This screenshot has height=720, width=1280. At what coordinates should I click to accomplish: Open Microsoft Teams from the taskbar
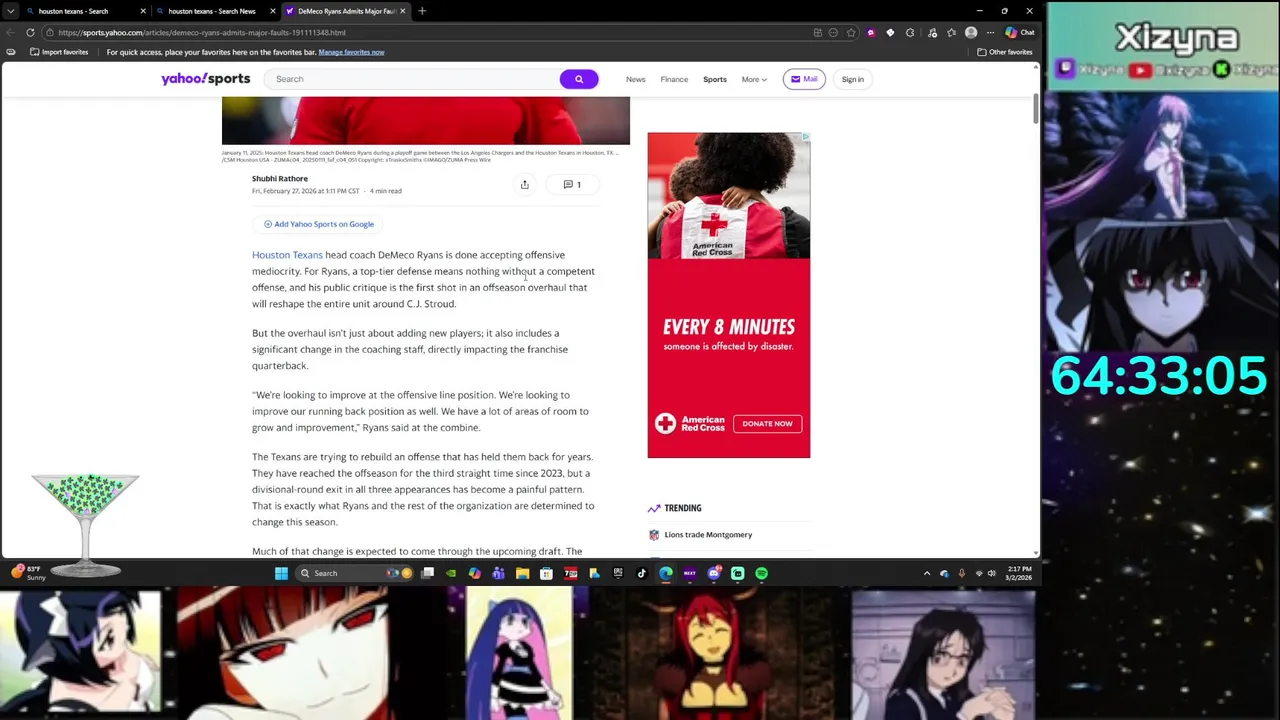(498, 573)
